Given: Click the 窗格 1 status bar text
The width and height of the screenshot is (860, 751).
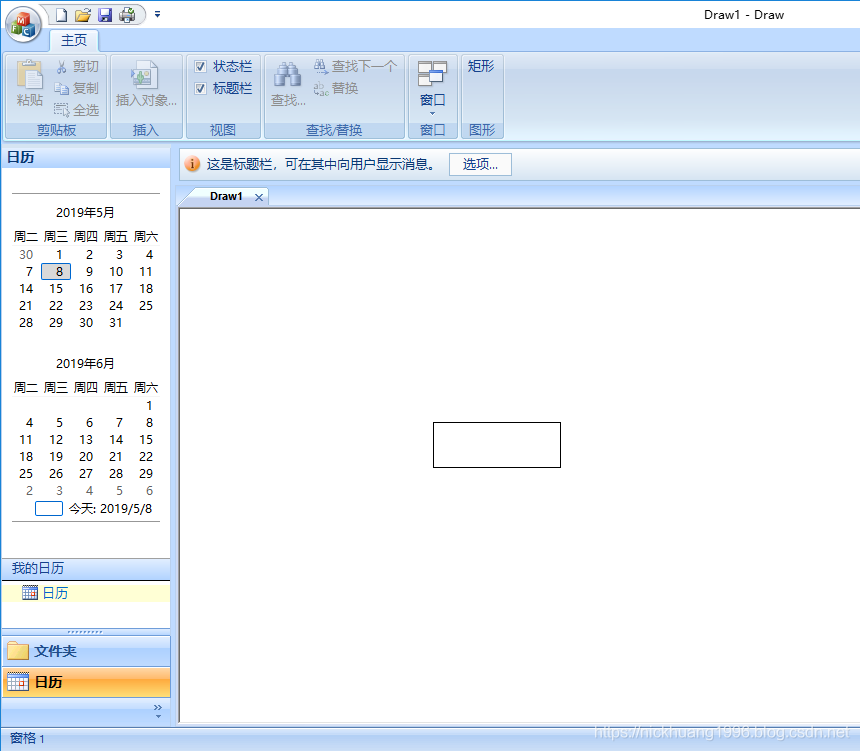Looking at the screenshot, I should pos(27,738).
